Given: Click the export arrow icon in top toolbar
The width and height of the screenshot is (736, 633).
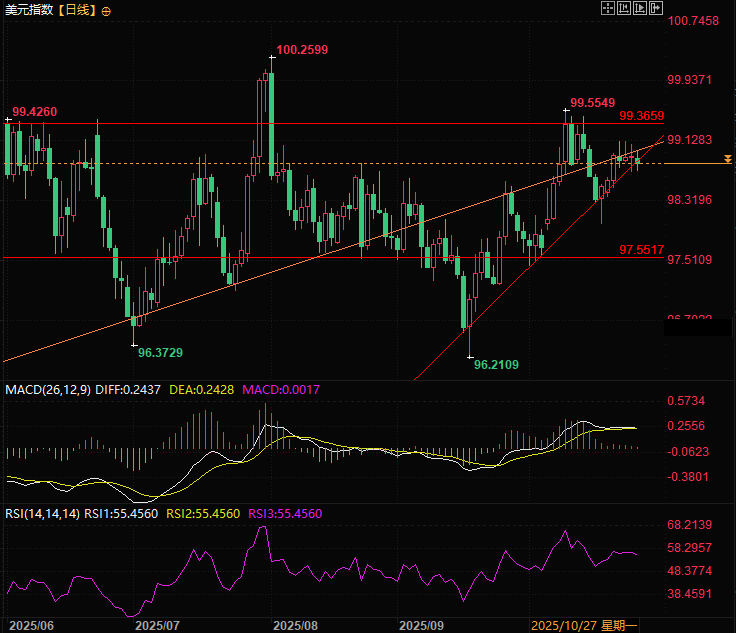Looking at the screenshot, I should point(656,8).
